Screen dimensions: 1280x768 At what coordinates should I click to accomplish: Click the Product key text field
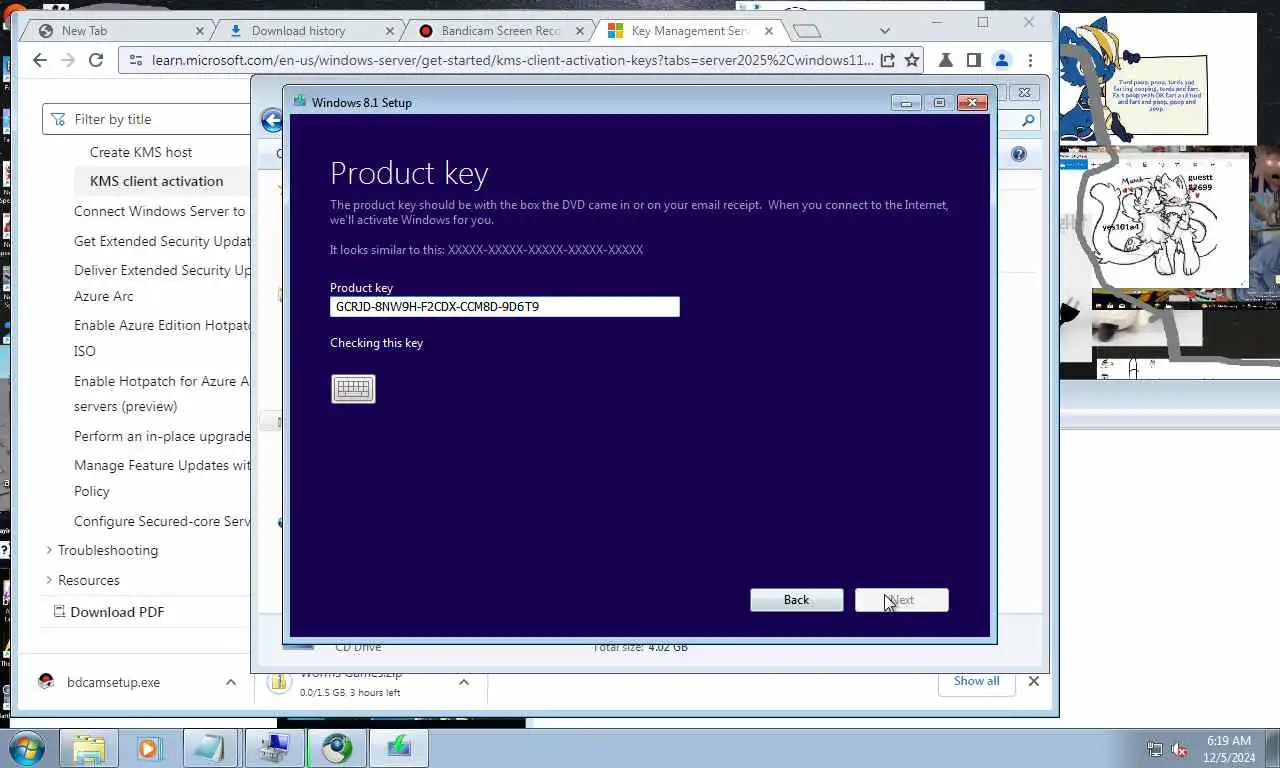click(505, 307)
